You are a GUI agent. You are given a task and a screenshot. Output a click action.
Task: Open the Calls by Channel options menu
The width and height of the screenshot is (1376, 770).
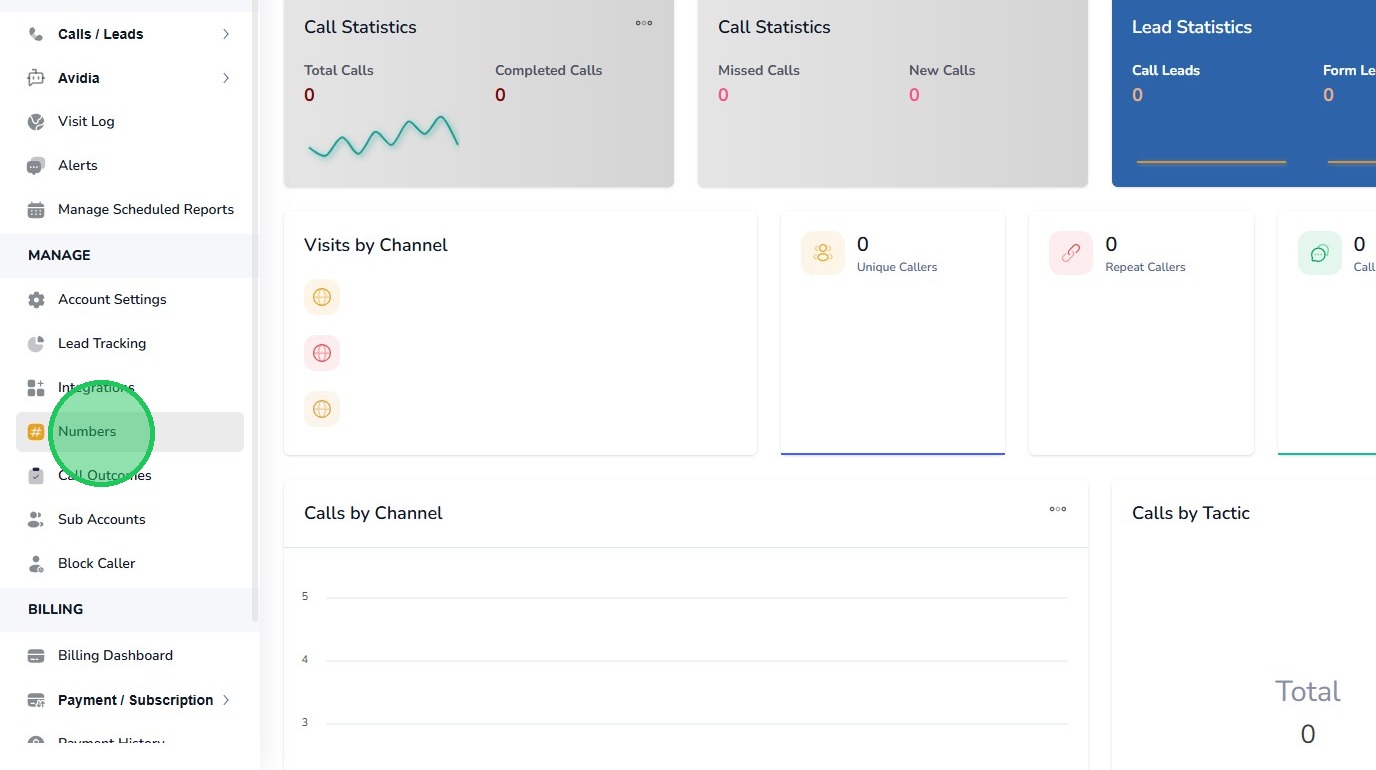[x=1057, y=509]
